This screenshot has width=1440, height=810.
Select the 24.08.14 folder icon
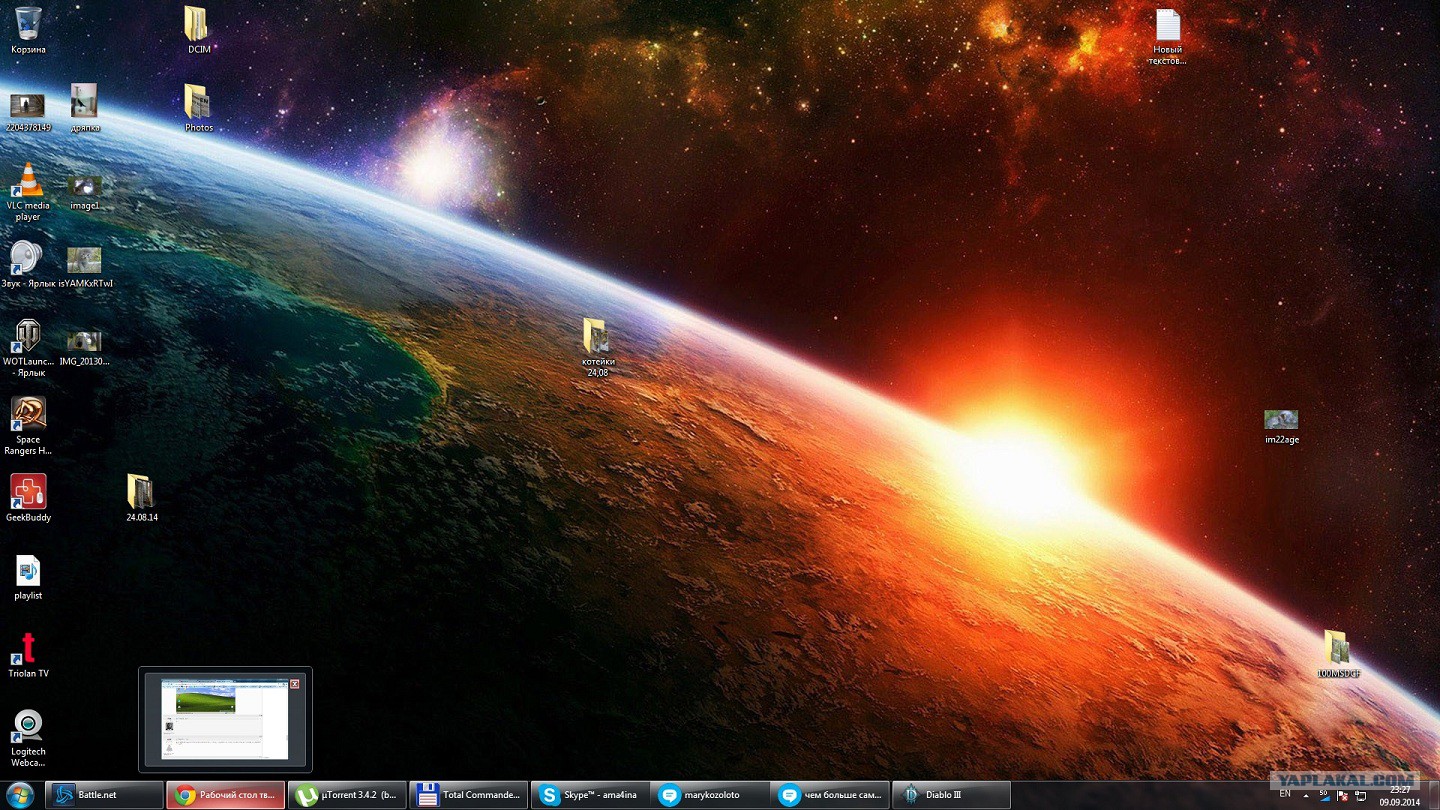point(141,497)
